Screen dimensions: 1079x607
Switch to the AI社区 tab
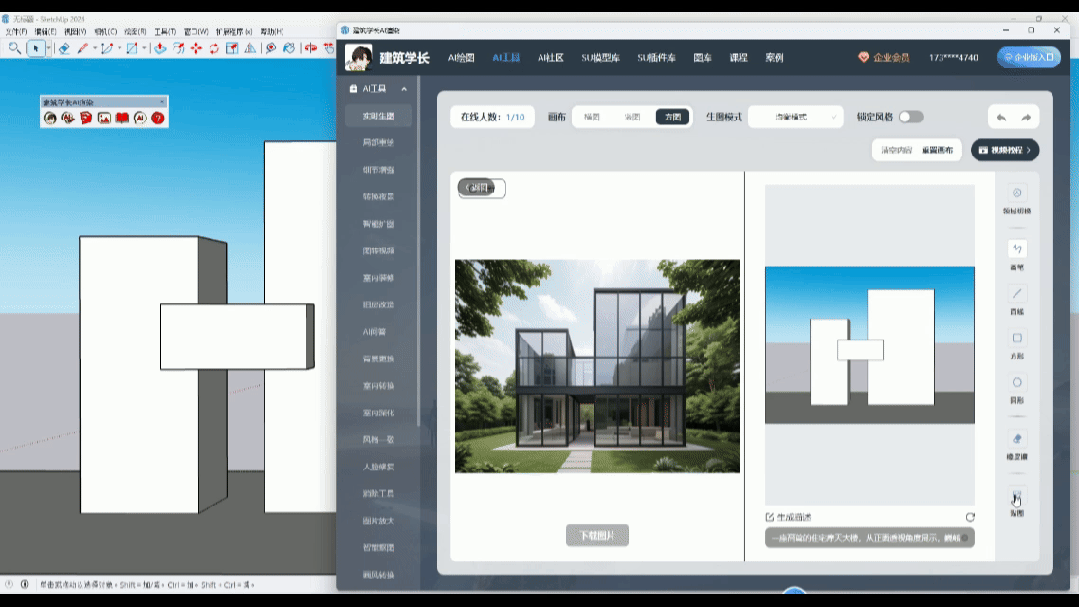point(551,58)
